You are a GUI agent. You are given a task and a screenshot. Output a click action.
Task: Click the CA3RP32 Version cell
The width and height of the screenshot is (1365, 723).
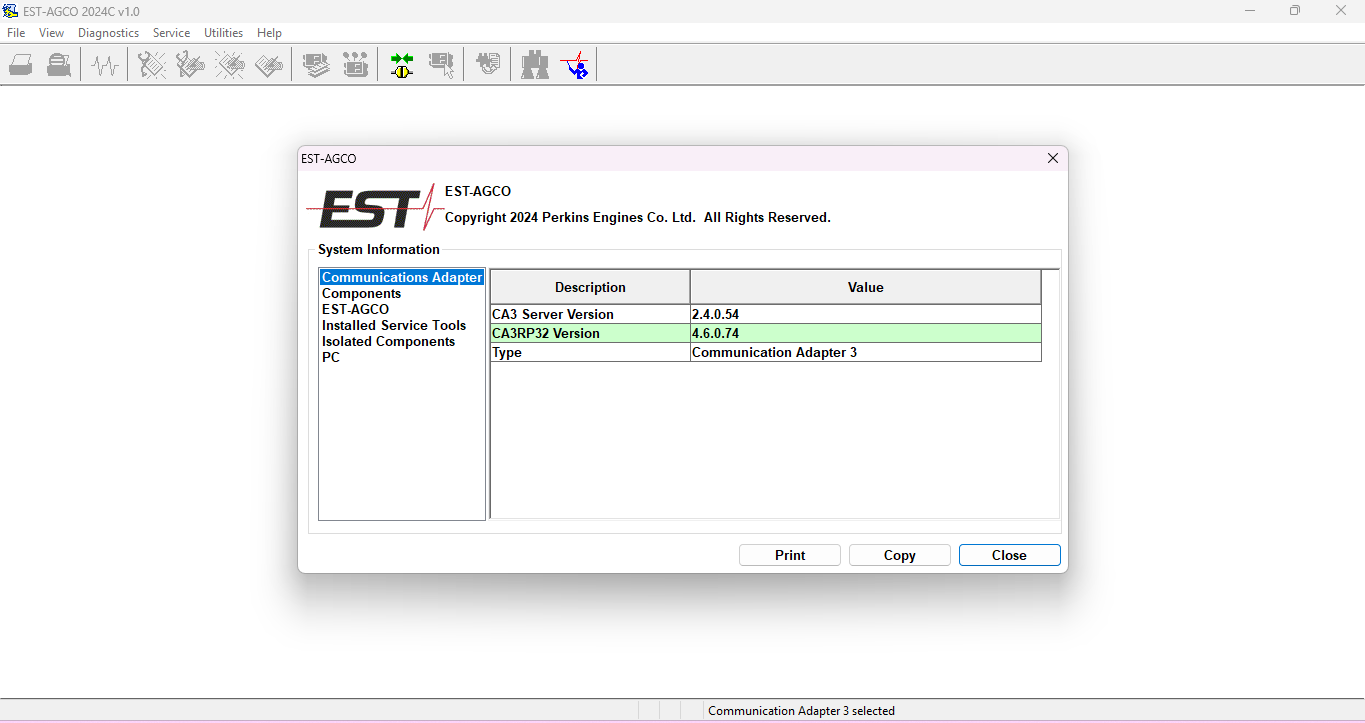[x=590, y=333]
